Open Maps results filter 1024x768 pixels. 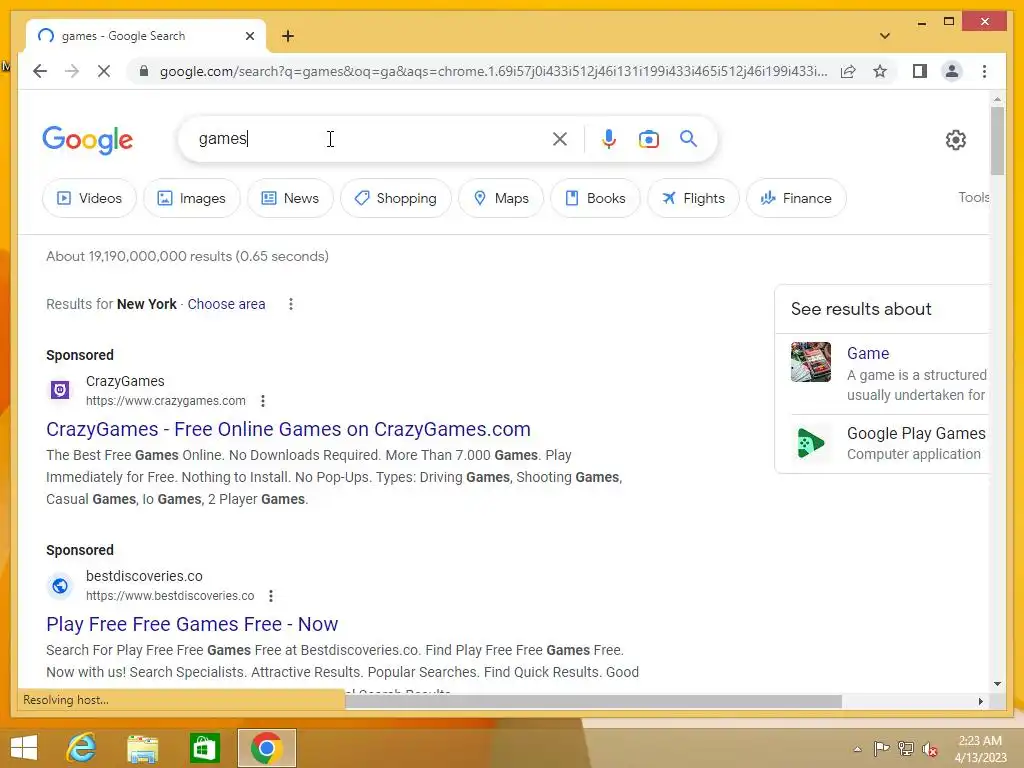[x=501, y=198]
